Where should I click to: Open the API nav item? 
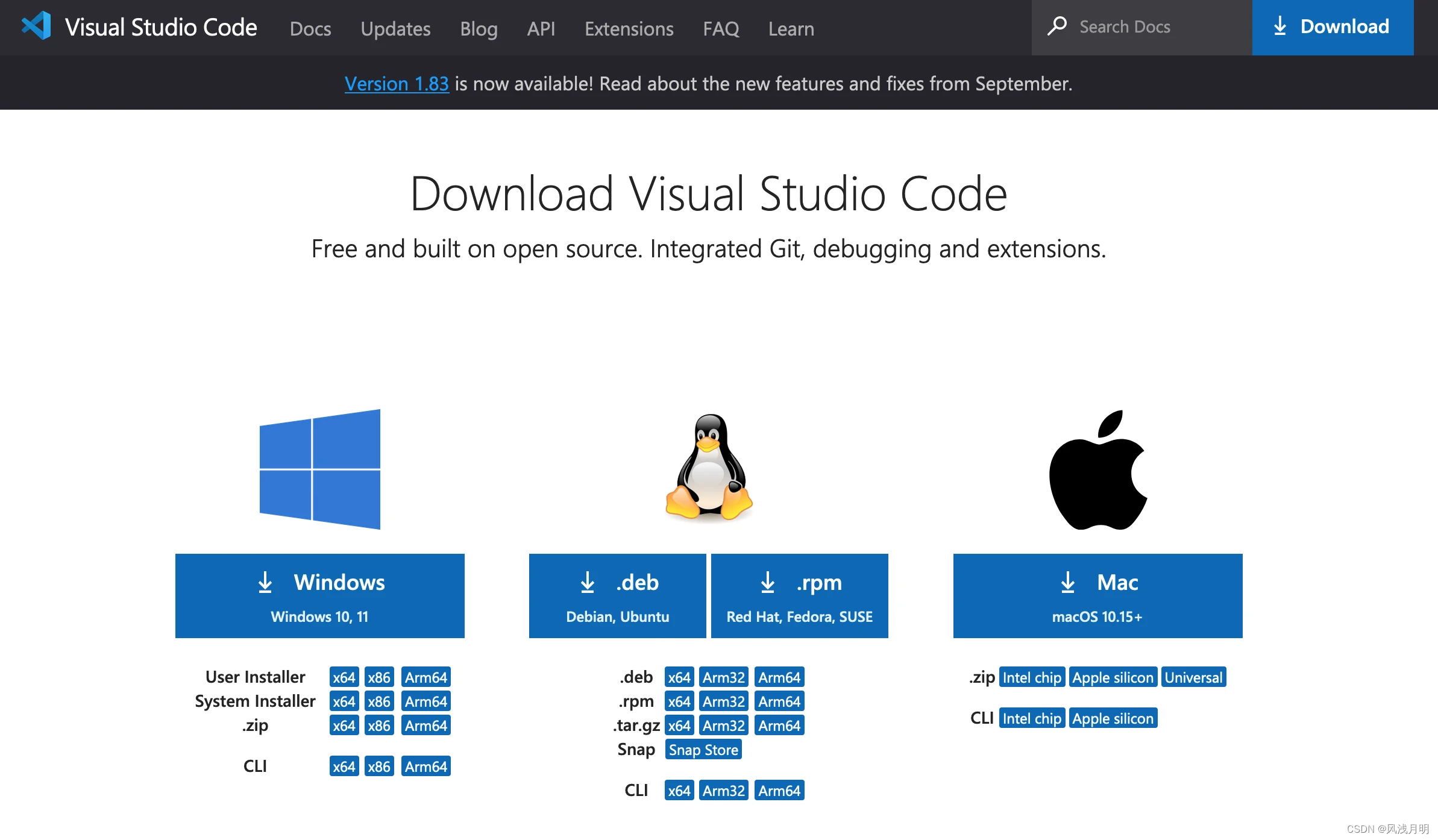541,28
